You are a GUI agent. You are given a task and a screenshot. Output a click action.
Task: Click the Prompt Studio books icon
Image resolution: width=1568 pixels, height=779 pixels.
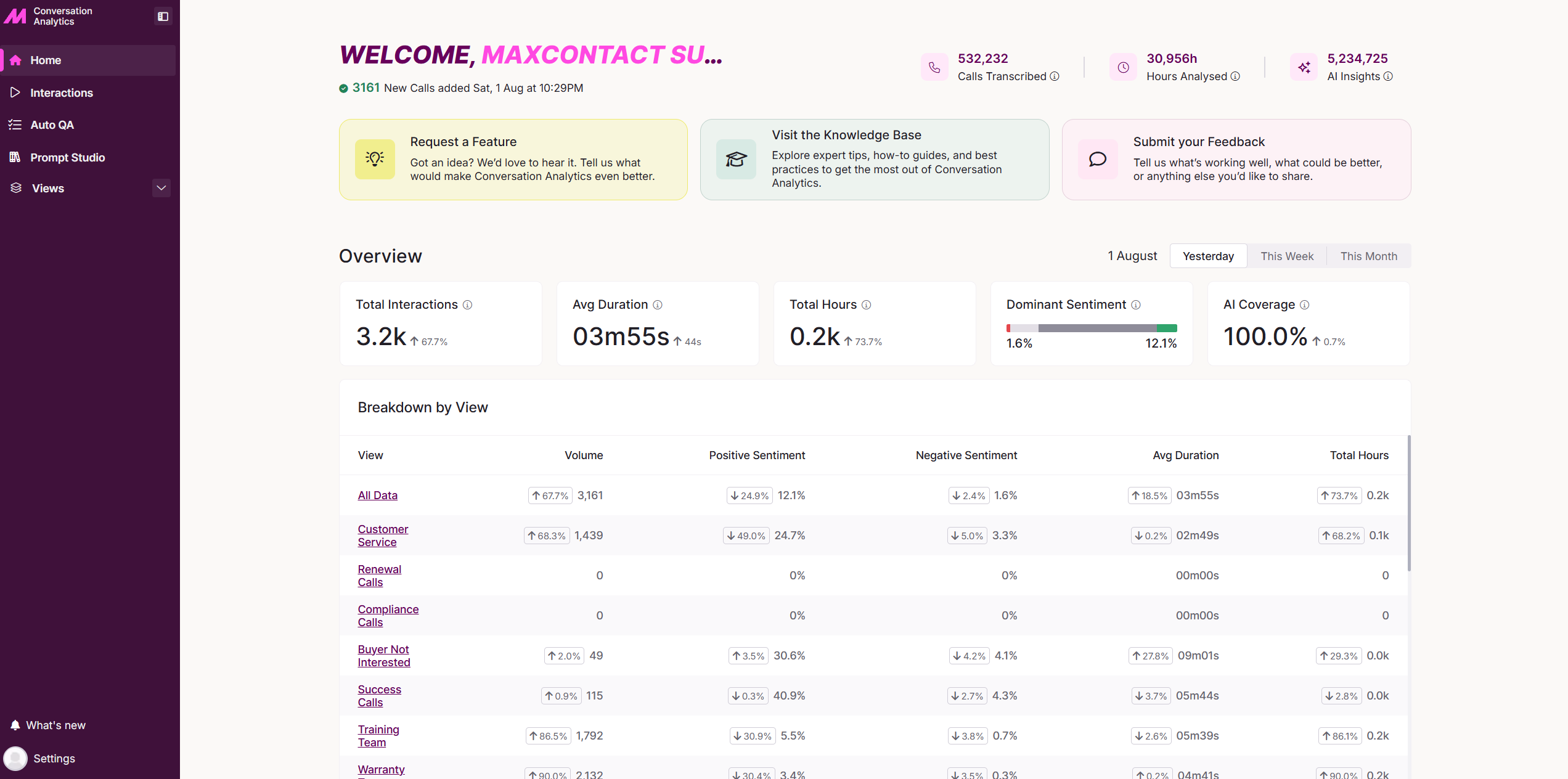pos(15,157)
